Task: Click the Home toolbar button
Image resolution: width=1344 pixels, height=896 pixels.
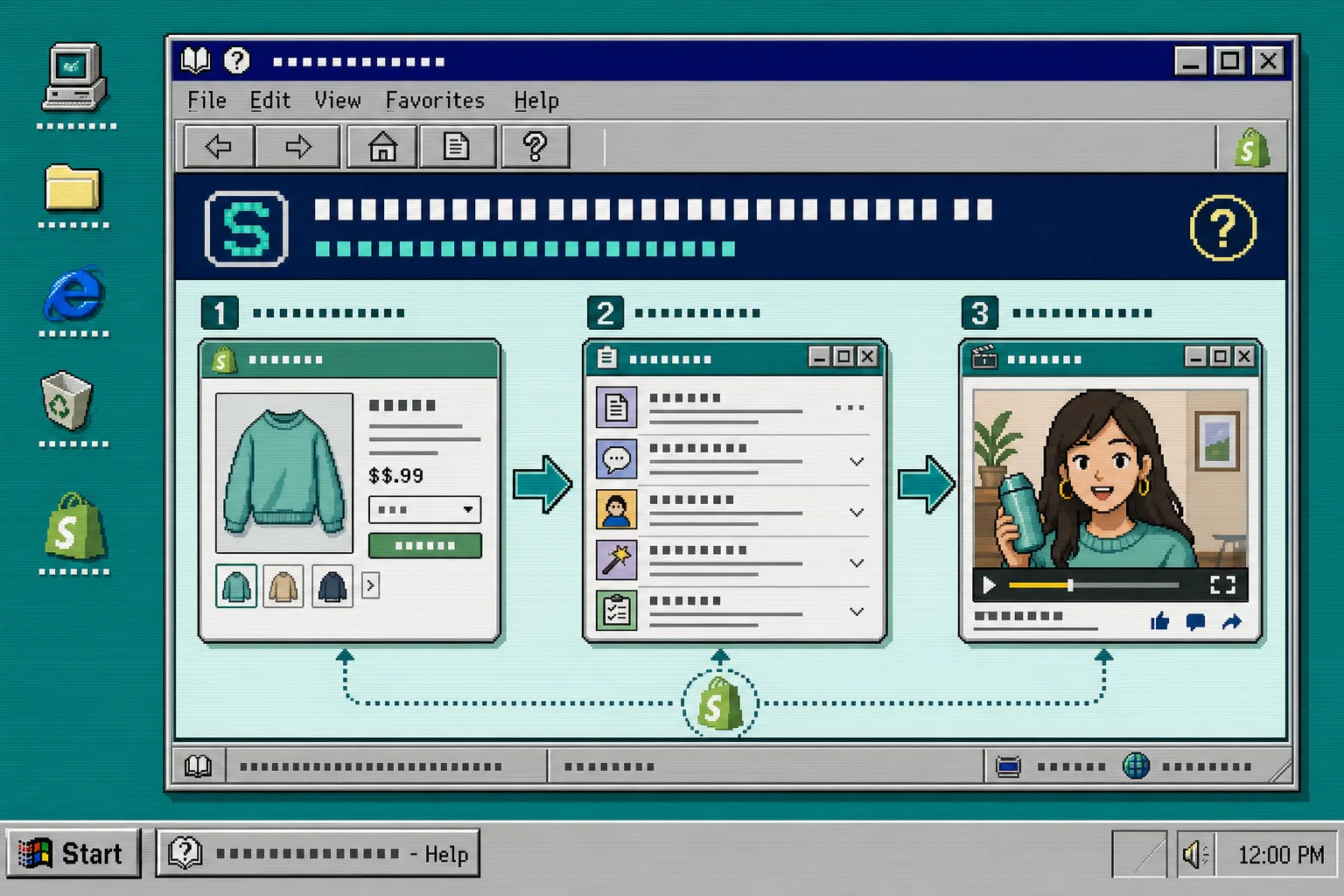Action: click(382, 146)
